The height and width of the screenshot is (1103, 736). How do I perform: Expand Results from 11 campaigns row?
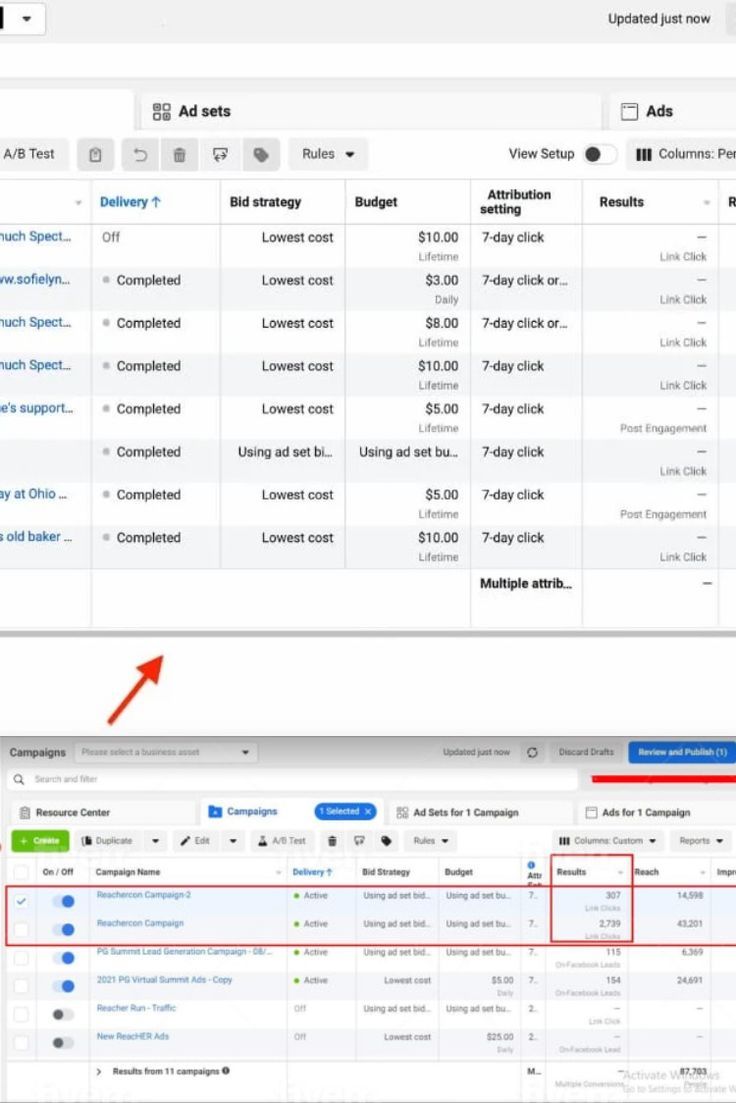coord(98,1071)
